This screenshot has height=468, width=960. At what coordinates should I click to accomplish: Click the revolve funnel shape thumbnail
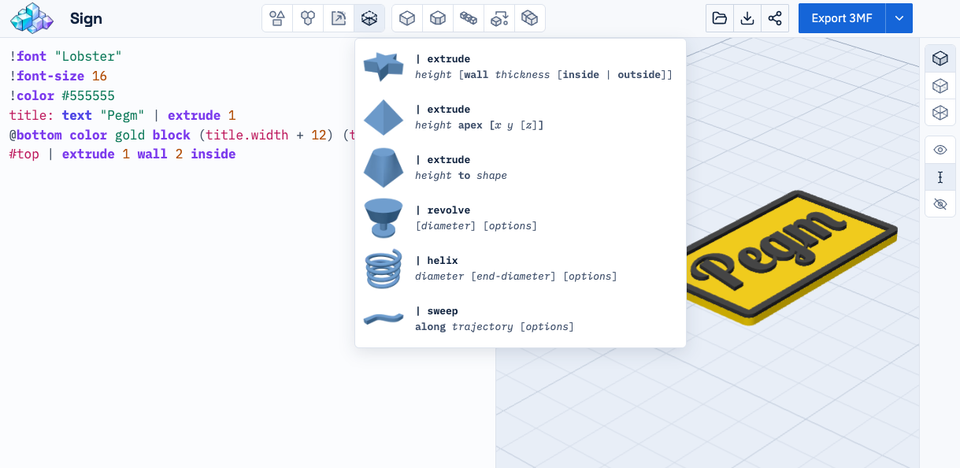(x=383, y=218)
